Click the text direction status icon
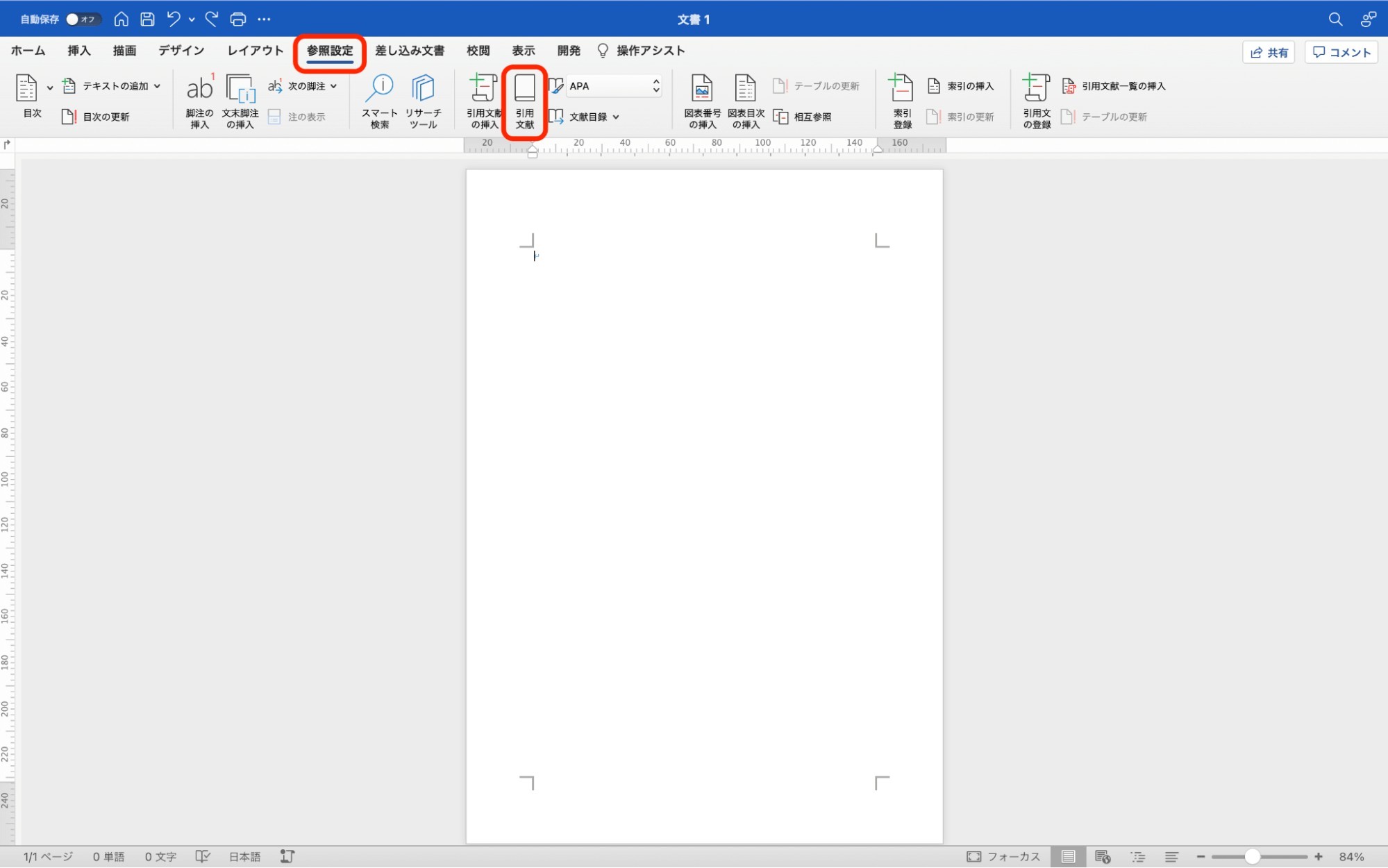Viewport: 1388px width, 868px height. click(x=287, y=857)
